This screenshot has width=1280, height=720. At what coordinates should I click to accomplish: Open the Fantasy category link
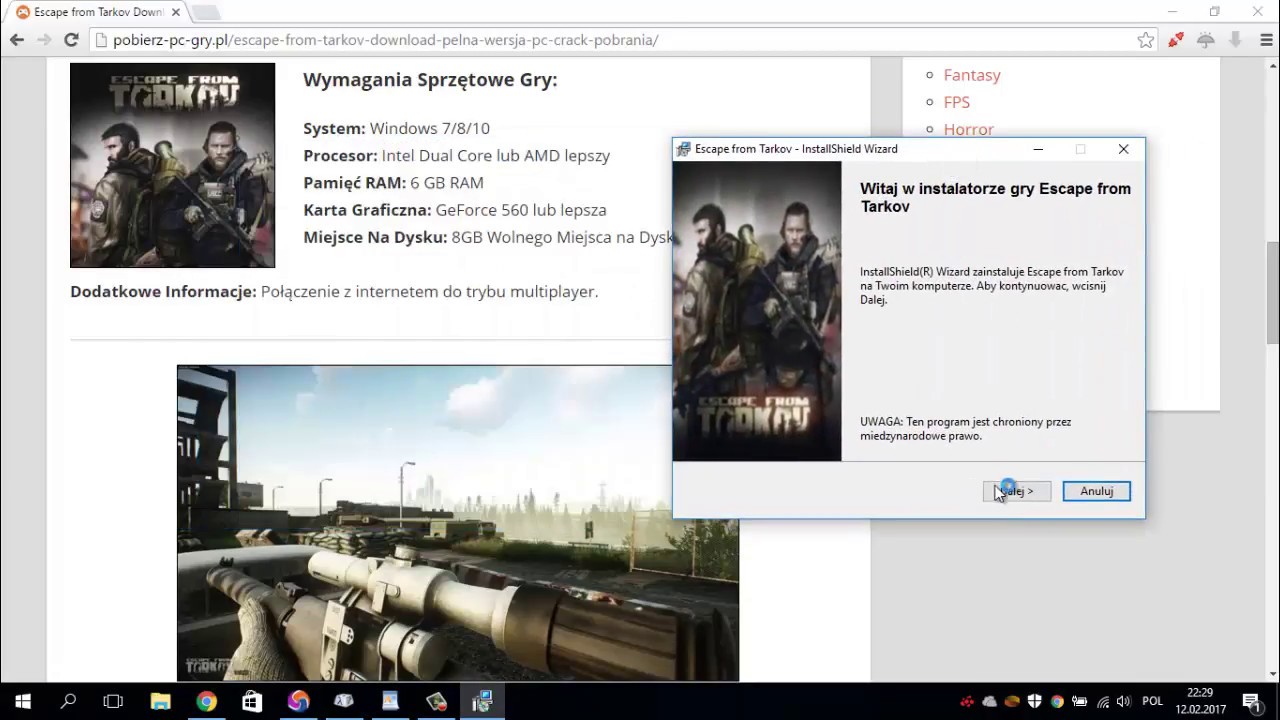(x=972, y=75)
